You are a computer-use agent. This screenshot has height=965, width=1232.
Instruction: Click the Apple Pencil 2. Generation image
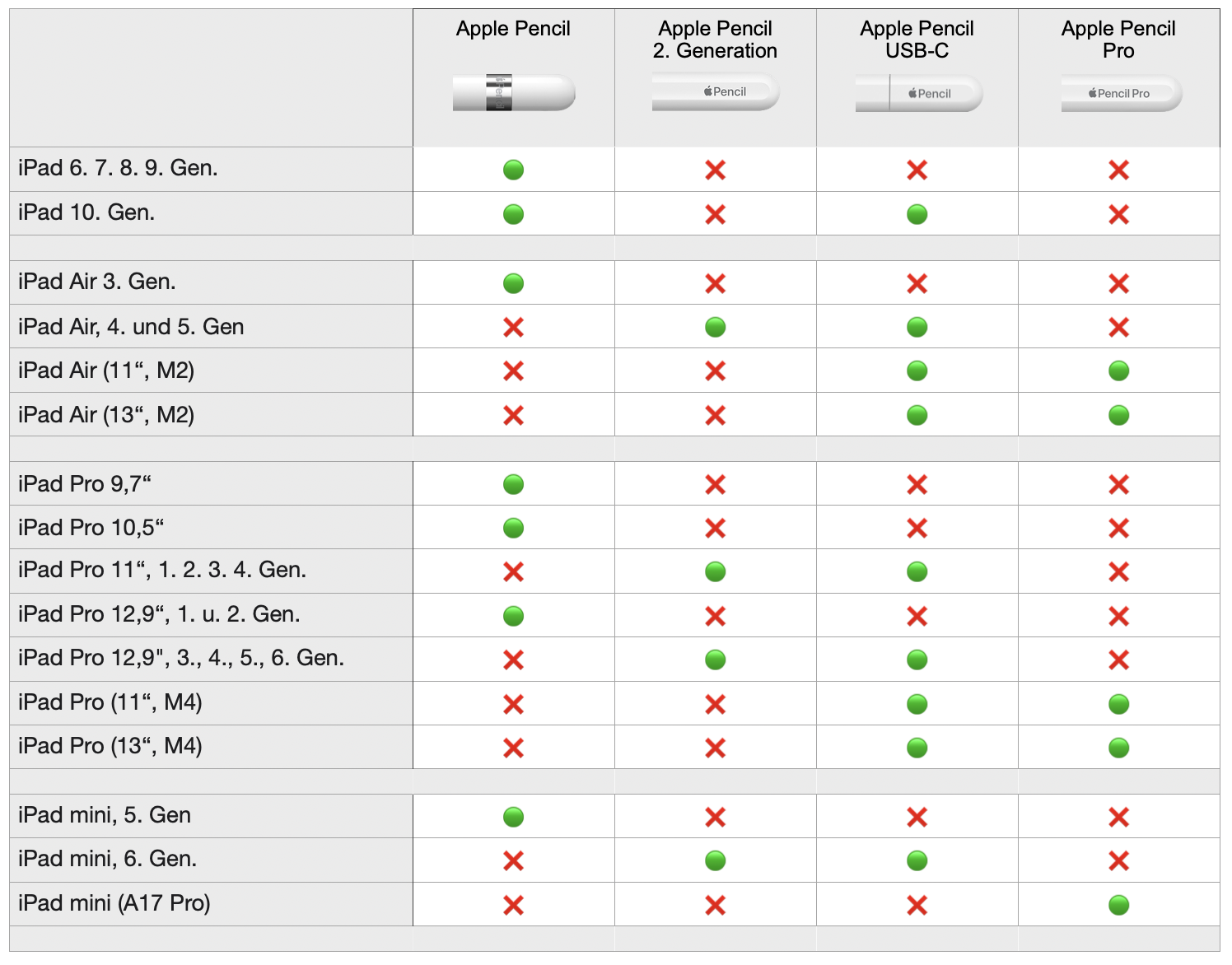point(715,91)
